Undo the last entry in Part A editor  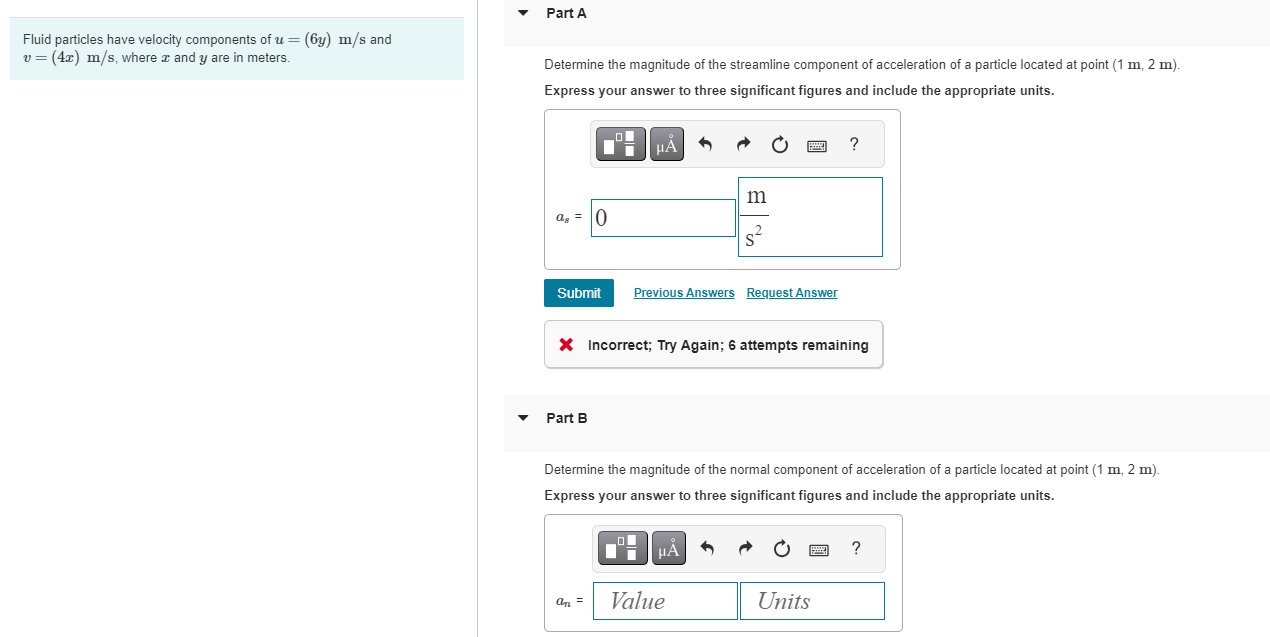(705, 143)
